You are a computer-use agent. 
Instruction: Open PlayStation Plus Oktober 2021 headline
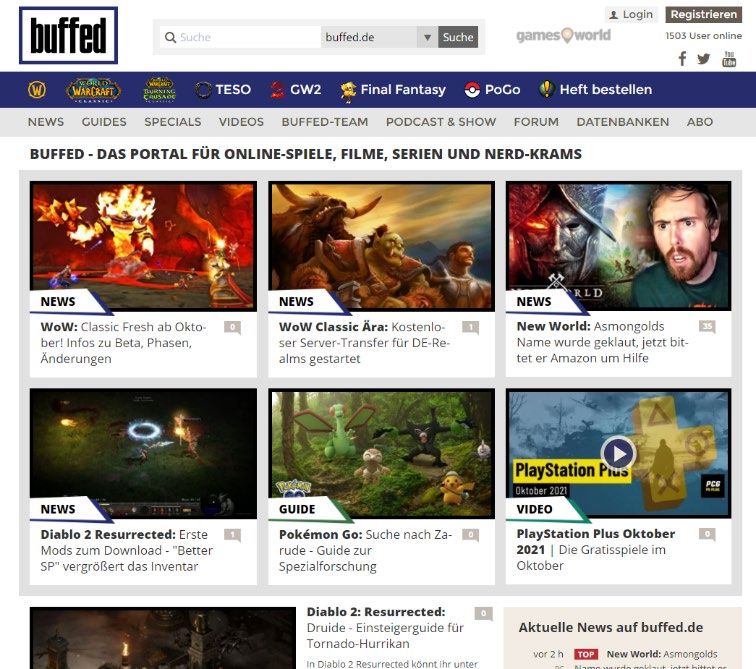pyautogui.click(x=596, y=549)
